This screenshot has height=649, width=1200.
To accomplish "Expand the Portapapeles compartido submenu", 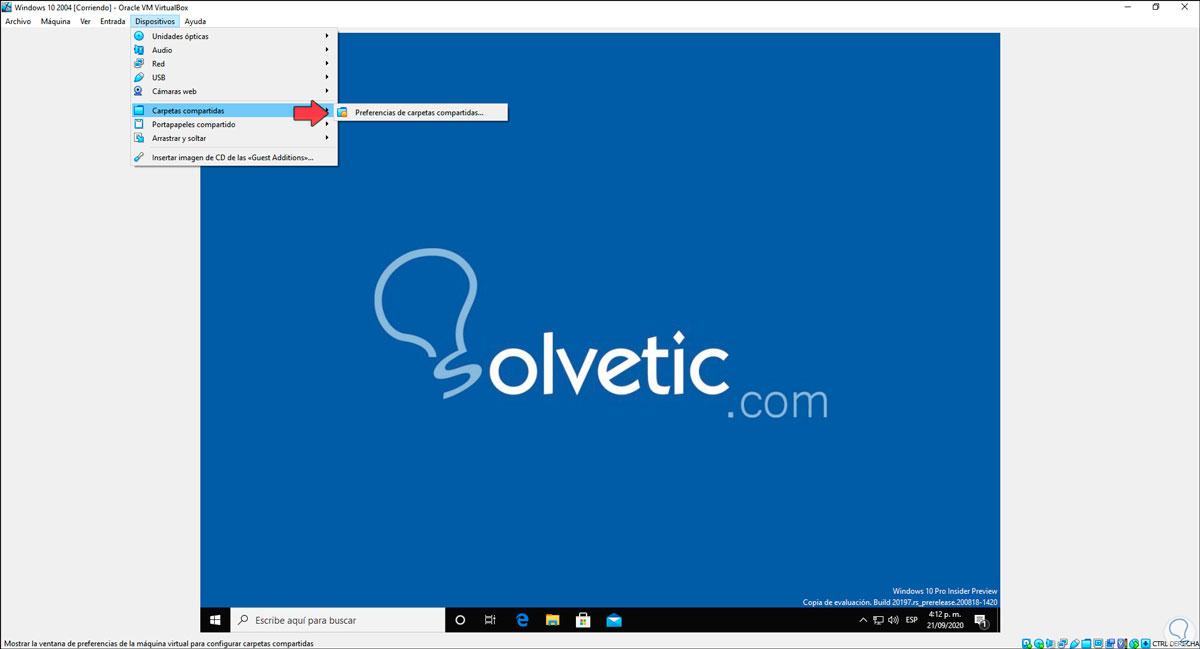I will coord(235,125).
